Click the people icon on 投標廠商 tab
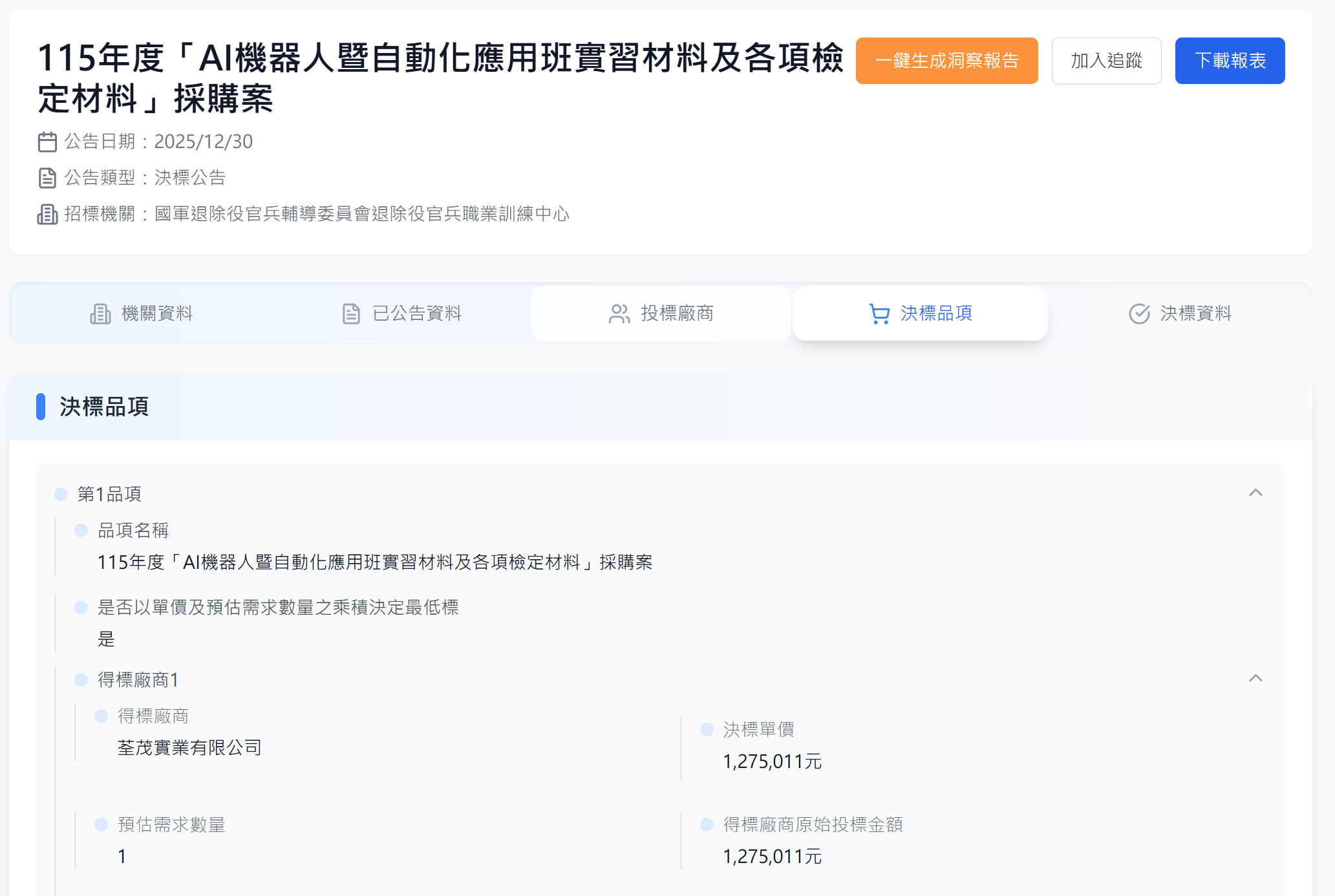 pos(619,314)
